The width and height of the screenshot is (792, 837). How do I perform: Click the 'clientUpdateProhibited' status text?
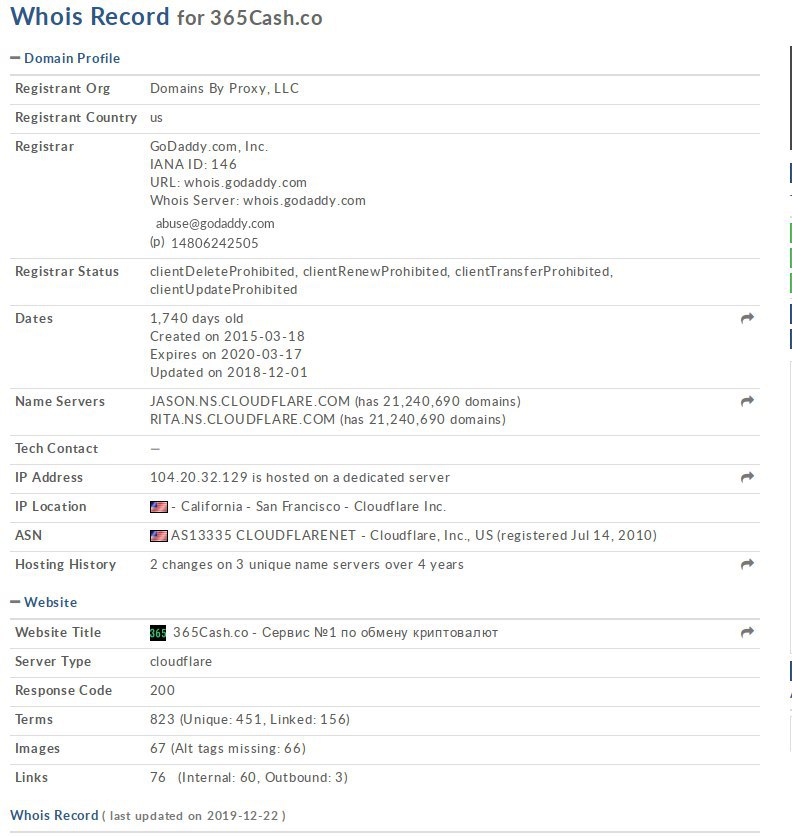point(224,289)
